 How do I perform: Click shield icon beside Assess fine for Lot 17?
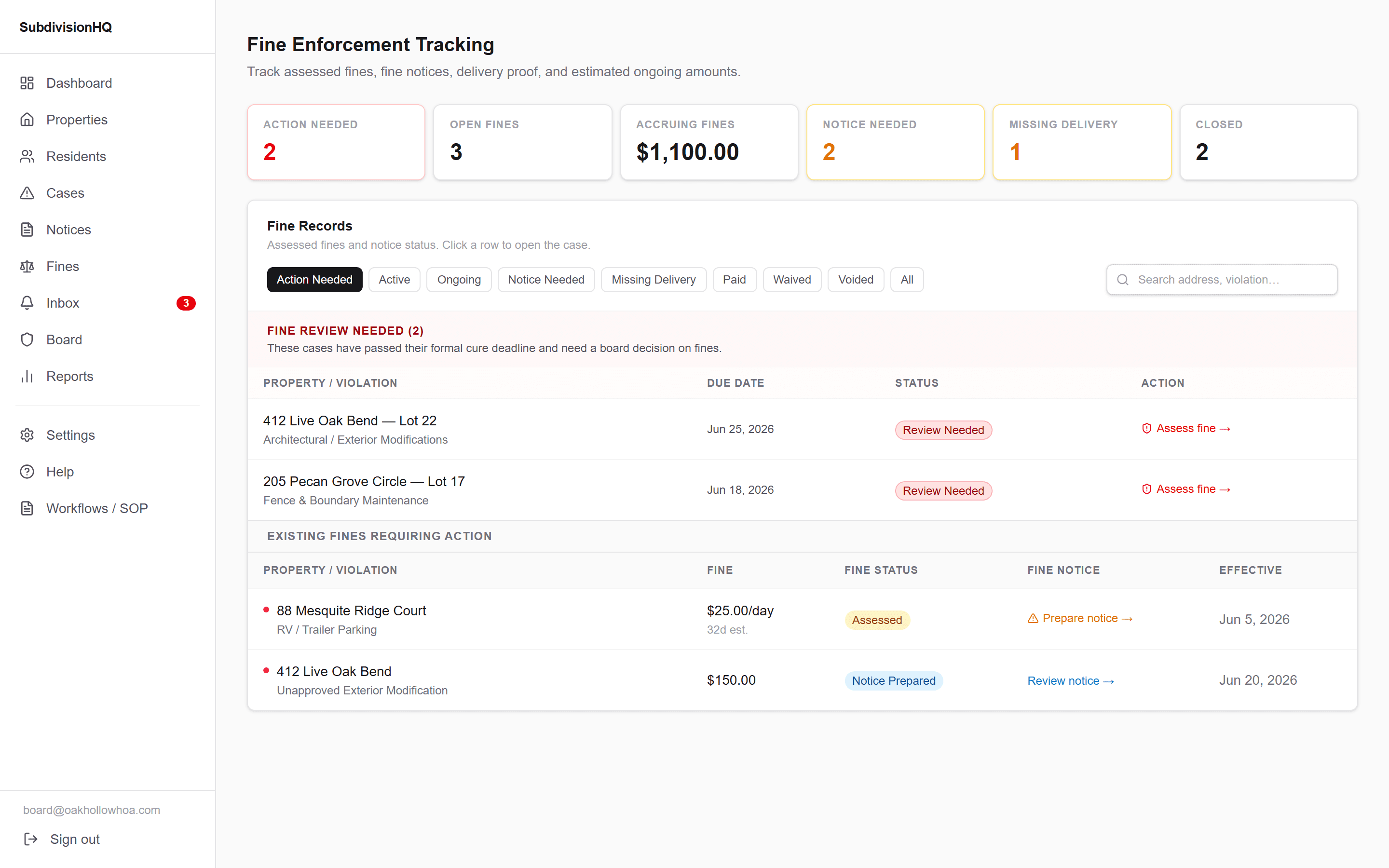[x=1147, y=489]
